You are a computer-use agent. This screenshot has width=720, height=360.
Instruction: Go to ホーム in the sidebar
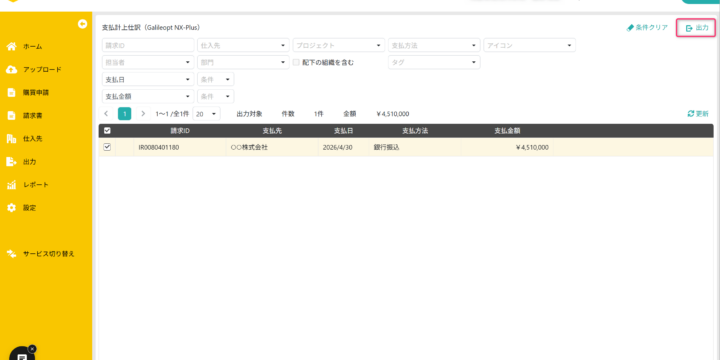coord(33,46)
